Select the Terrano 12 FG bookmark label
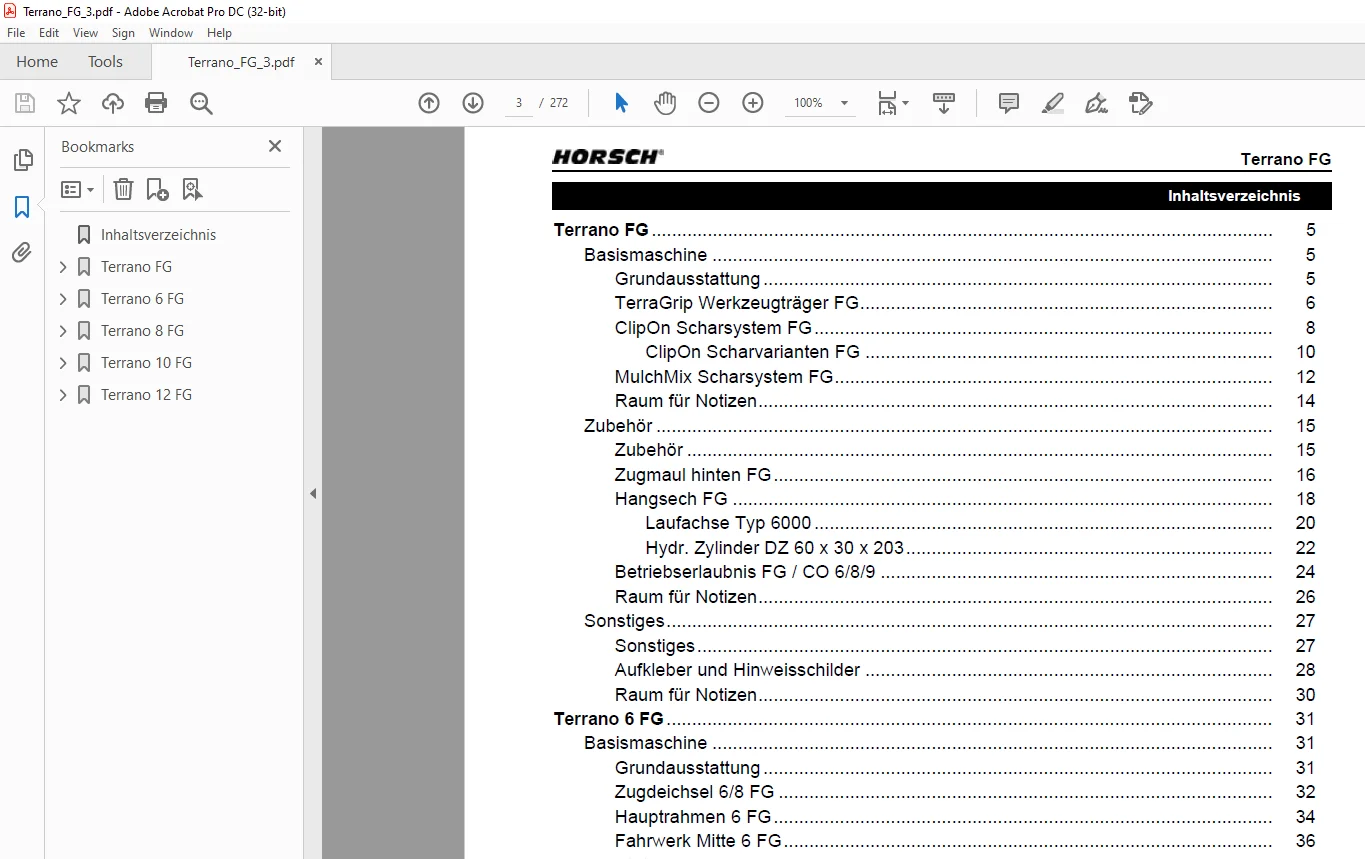The image size is (1365, 859). (x=146, y=395)
